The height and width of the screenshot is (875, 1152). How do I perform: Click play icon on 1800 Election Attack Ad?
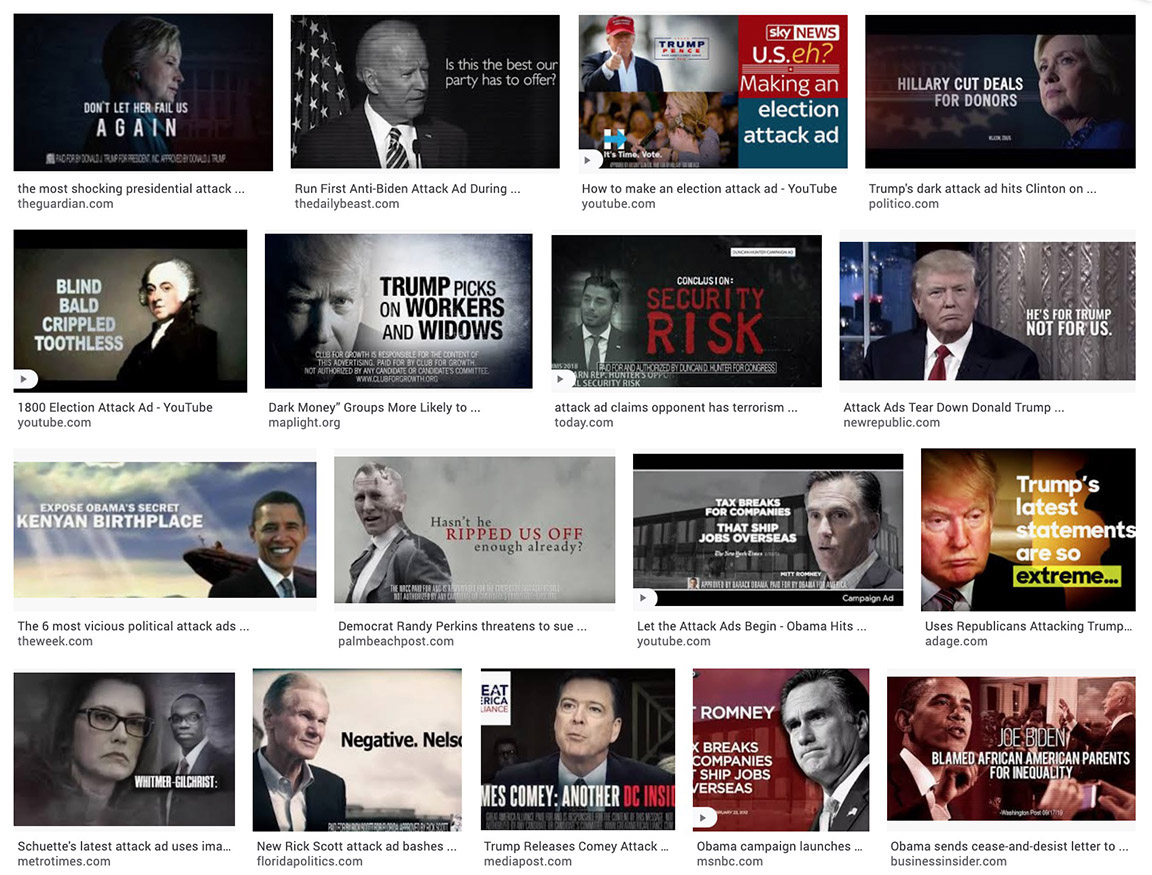click(24, 379)
